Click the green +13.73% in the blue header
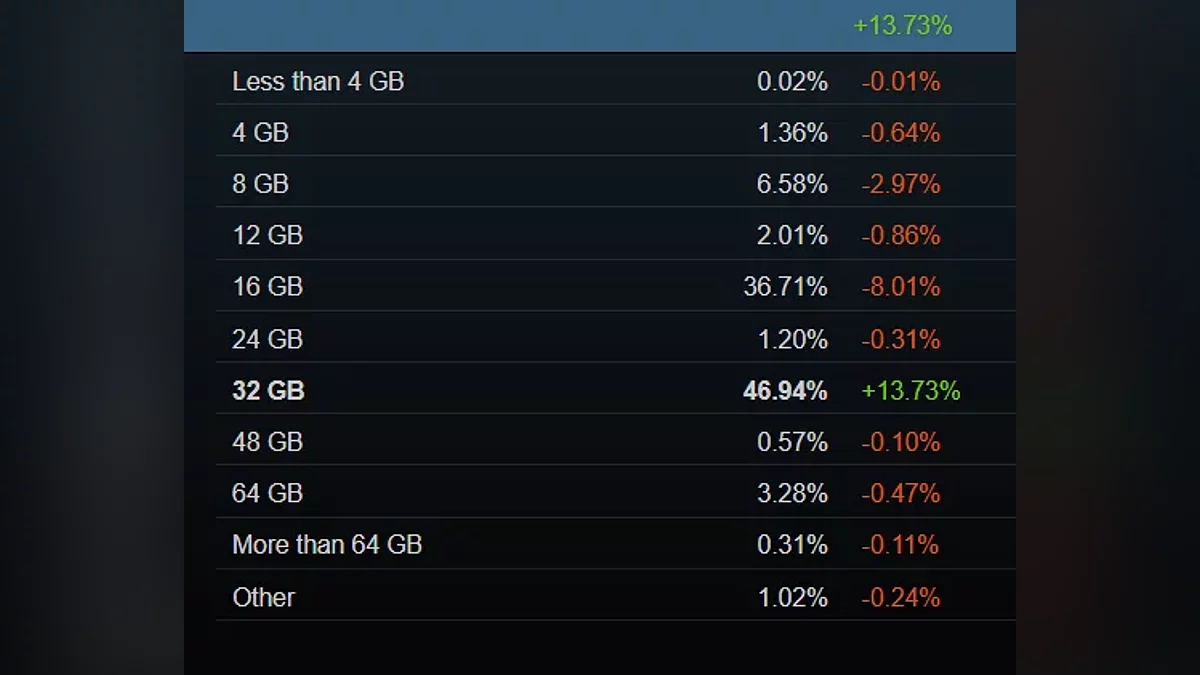 pyautogui.click(x=902, y=26)
